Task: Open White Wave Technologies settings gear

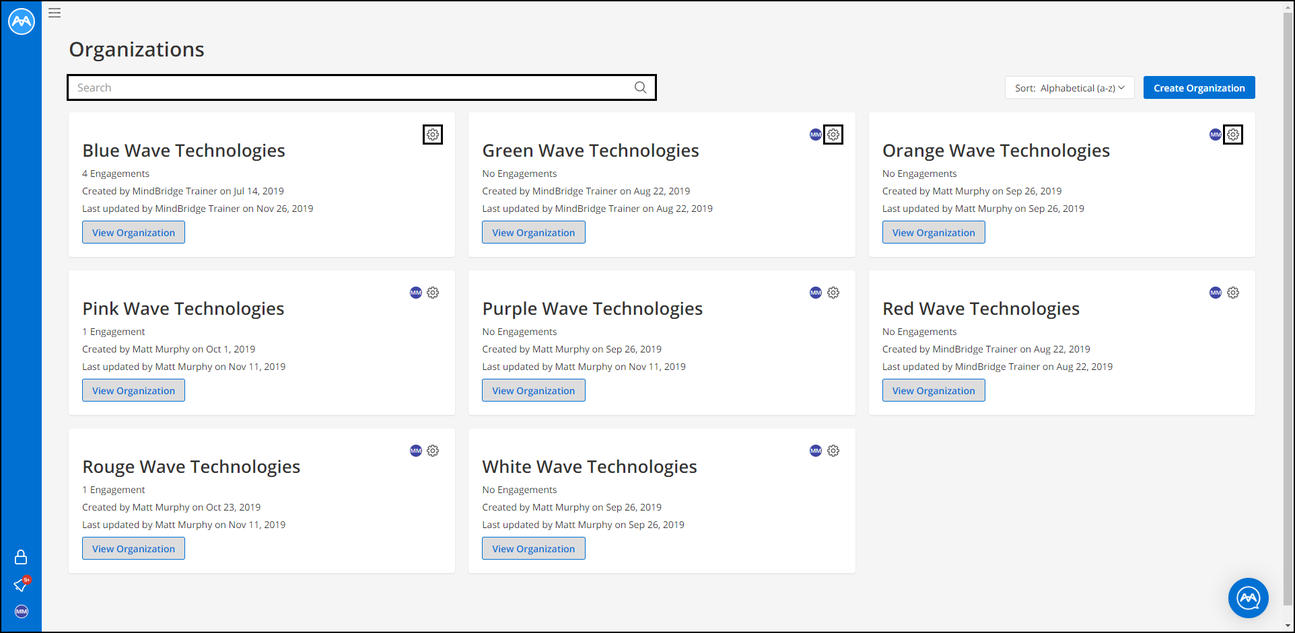Action: click(833, 451)
